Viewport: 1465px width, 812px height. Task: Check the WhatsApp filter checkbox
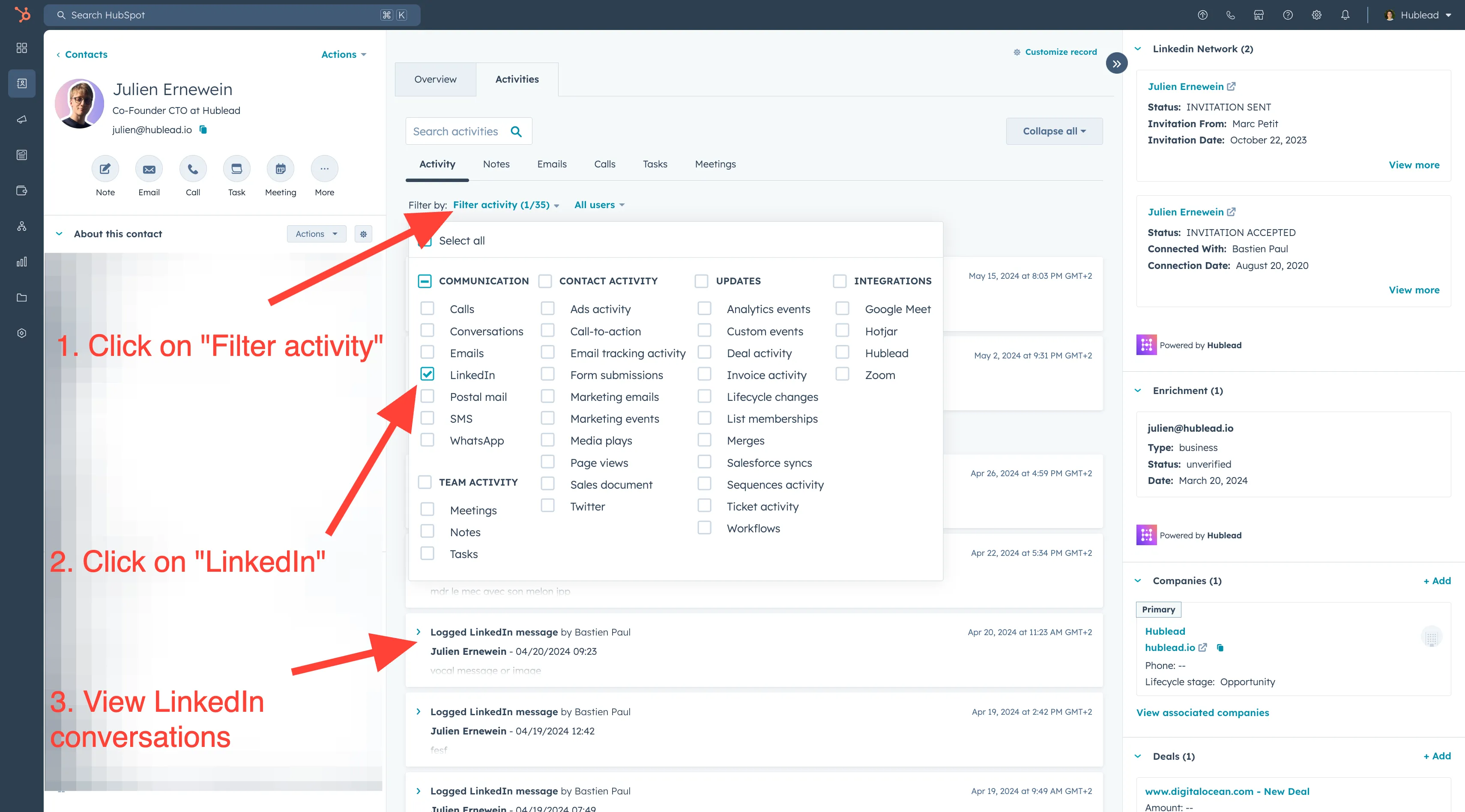tap(427, 440)
